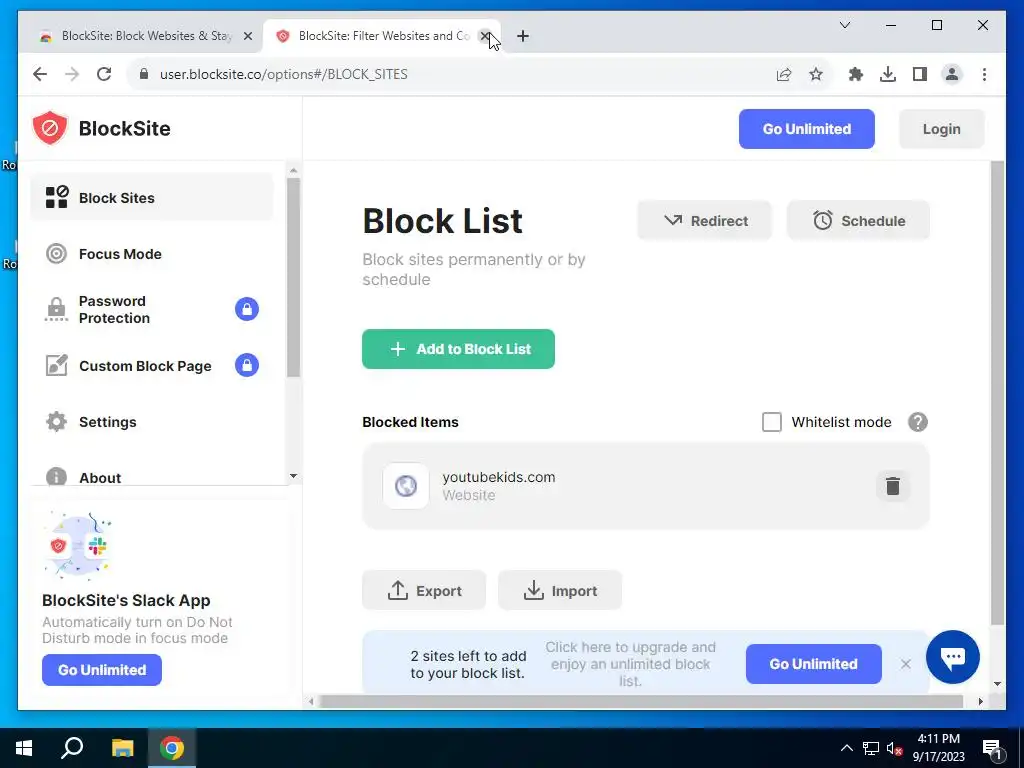Image resolution: width=1024 pixels, height=768 pixels.
Task: Open the Extensions puzzle icon
Action: [856, 74]
